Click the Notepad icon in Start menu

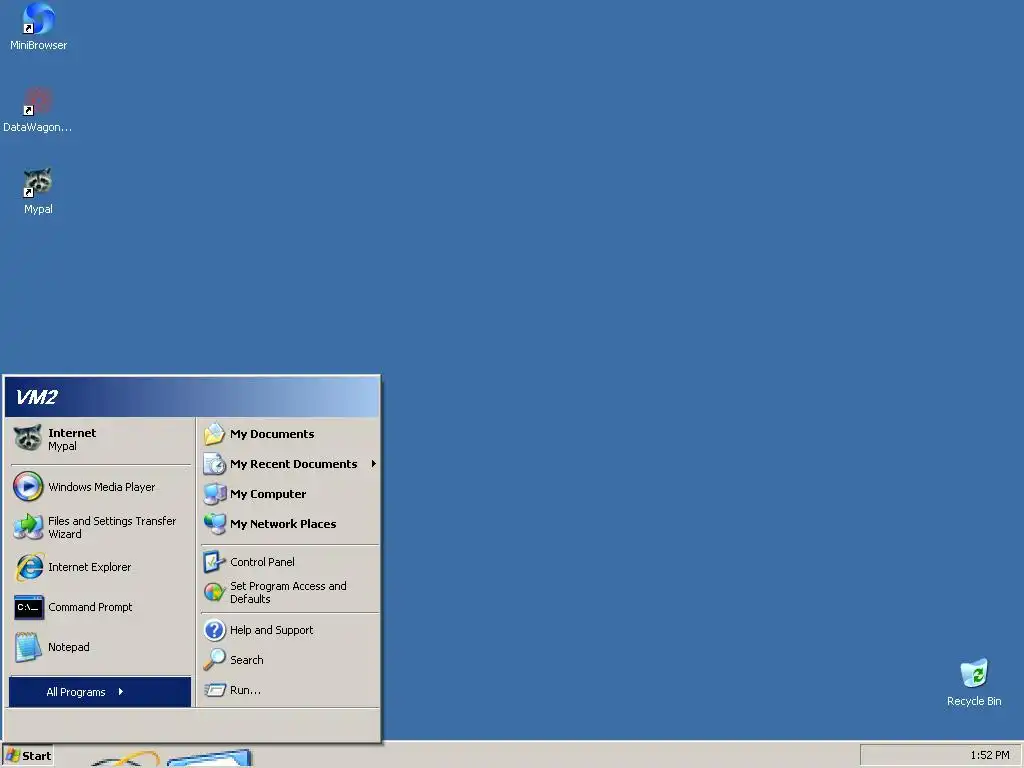28,647
